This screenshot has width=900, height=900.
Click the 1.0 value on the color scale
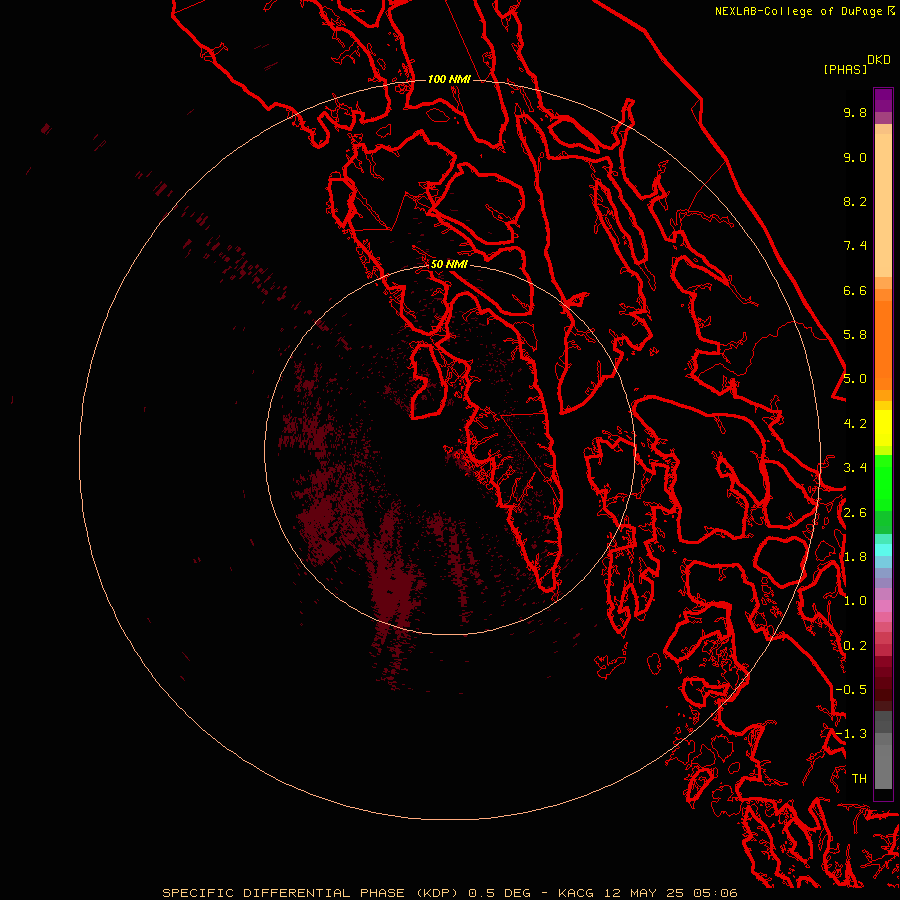tap(855, 601)
